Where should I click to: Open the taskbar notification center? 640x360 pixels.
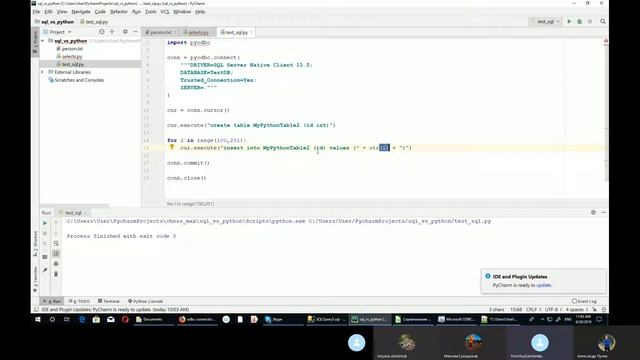[599, 320]
